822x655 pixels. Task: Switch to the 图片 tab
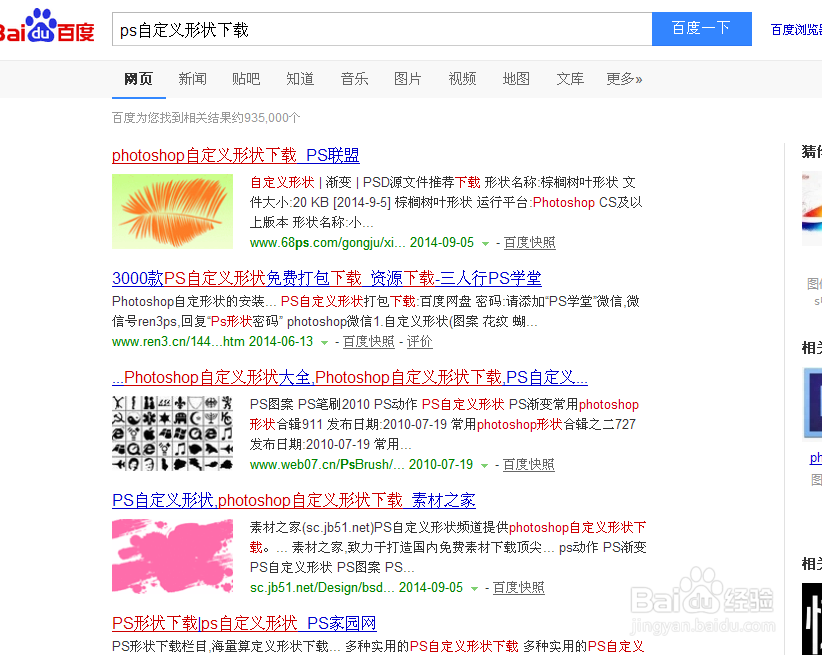pos(408,78)
